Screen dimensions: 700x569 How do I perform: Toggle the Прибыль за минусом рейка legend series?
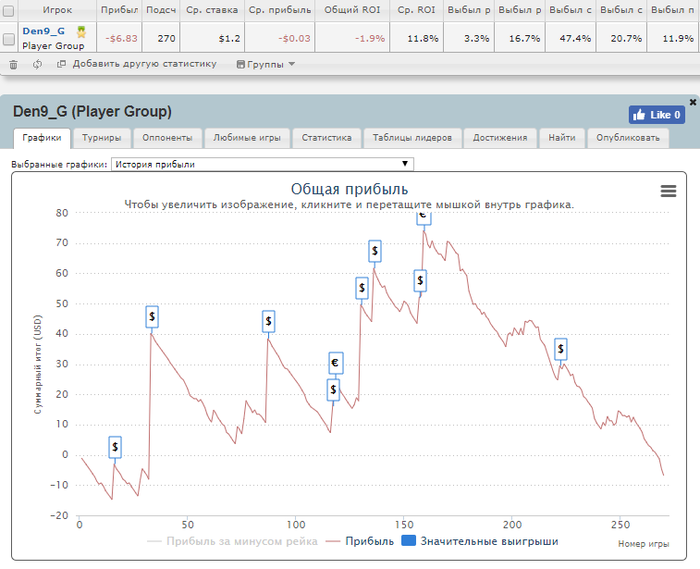pos(233,541)
